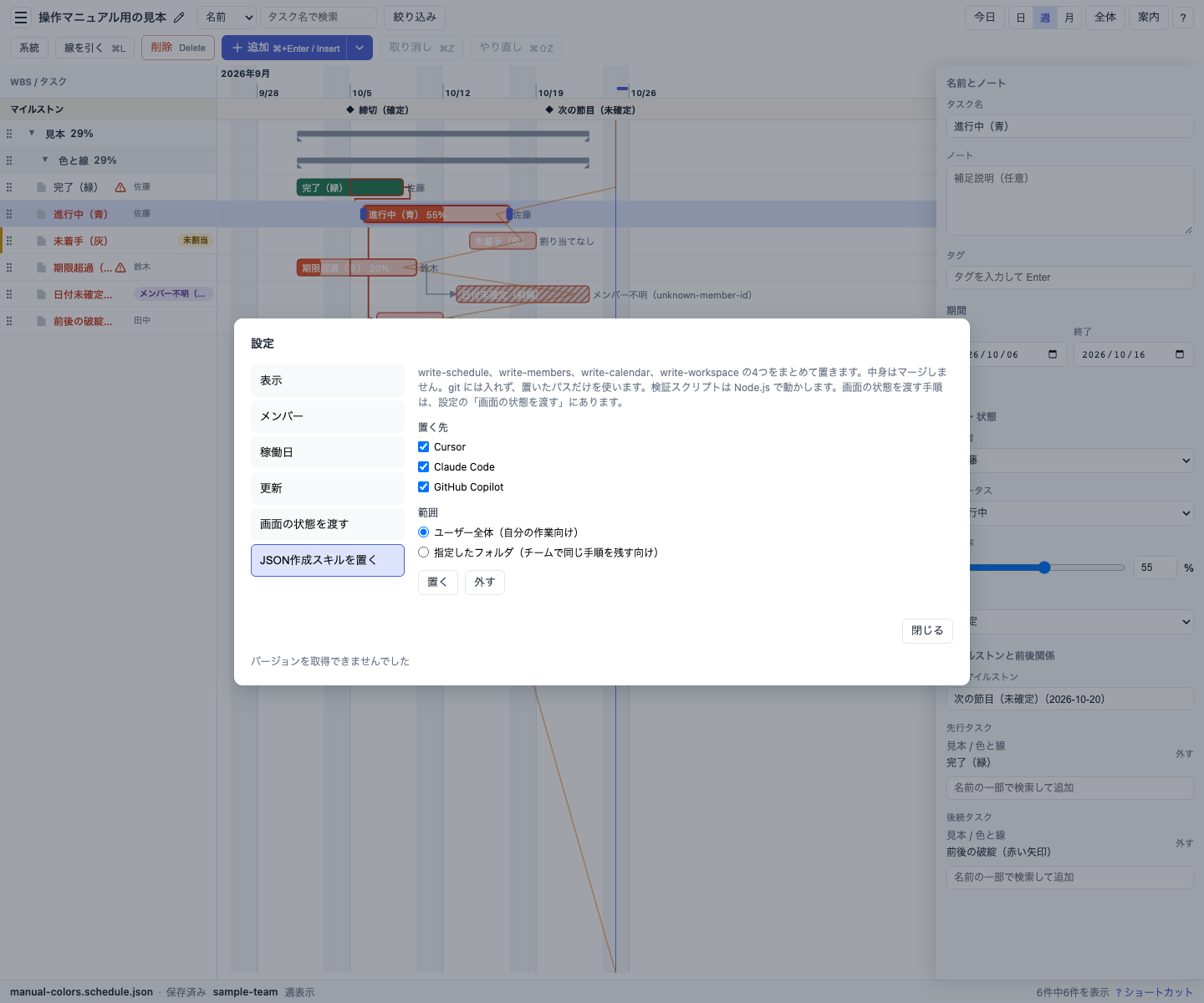The width and height of the screenshot is (1204, 1003).
Task: Click the 締切（確定） milestone diamond
Action: (x=350, y=109)
